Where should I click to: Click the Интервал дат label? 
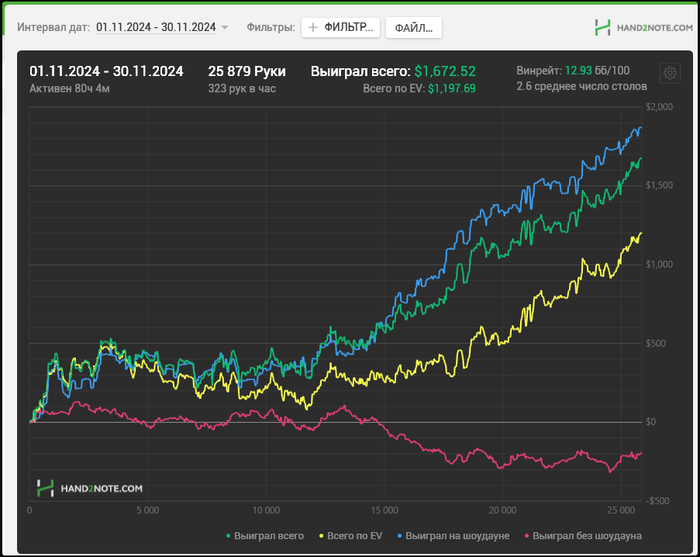tap(54, 27)
